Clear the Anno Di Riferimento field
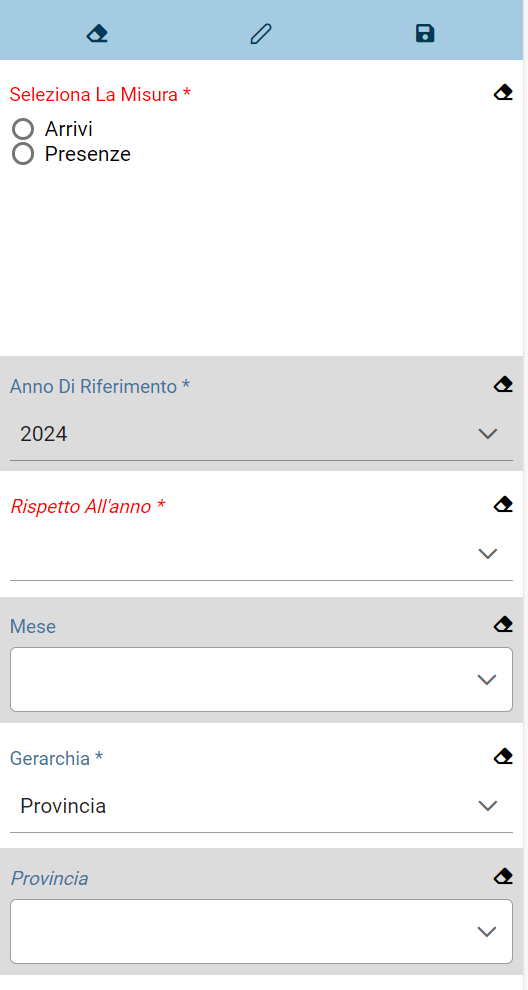 pos(503,385)
